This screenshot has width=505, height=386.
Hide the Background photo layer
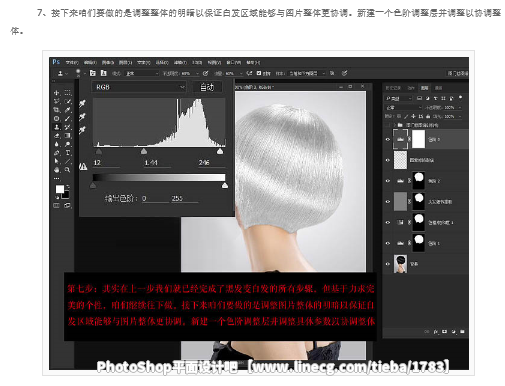pos(388,264)
